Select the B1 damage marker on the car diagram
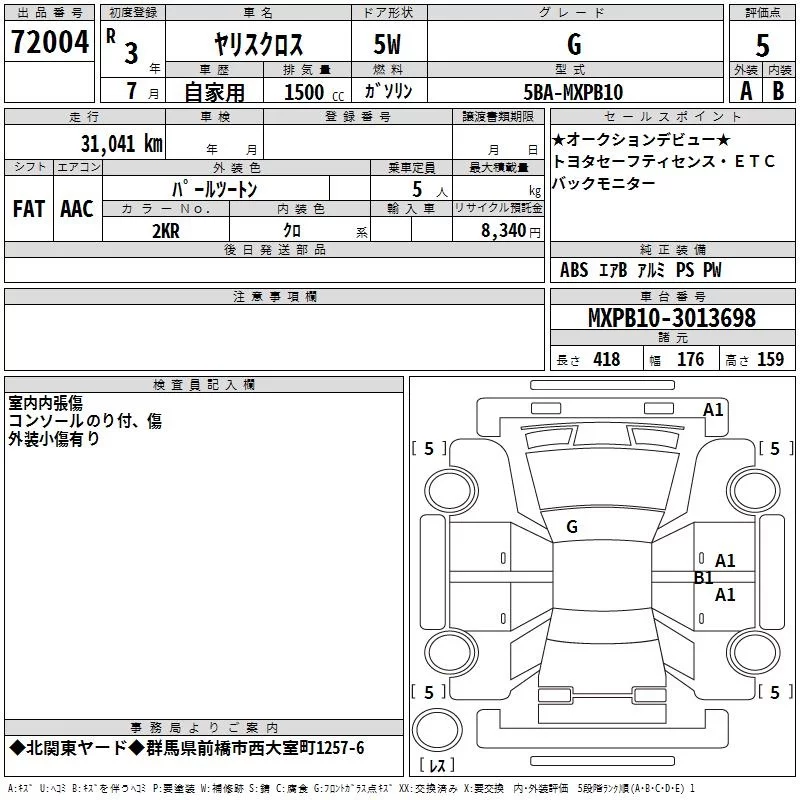 [703, 578]
